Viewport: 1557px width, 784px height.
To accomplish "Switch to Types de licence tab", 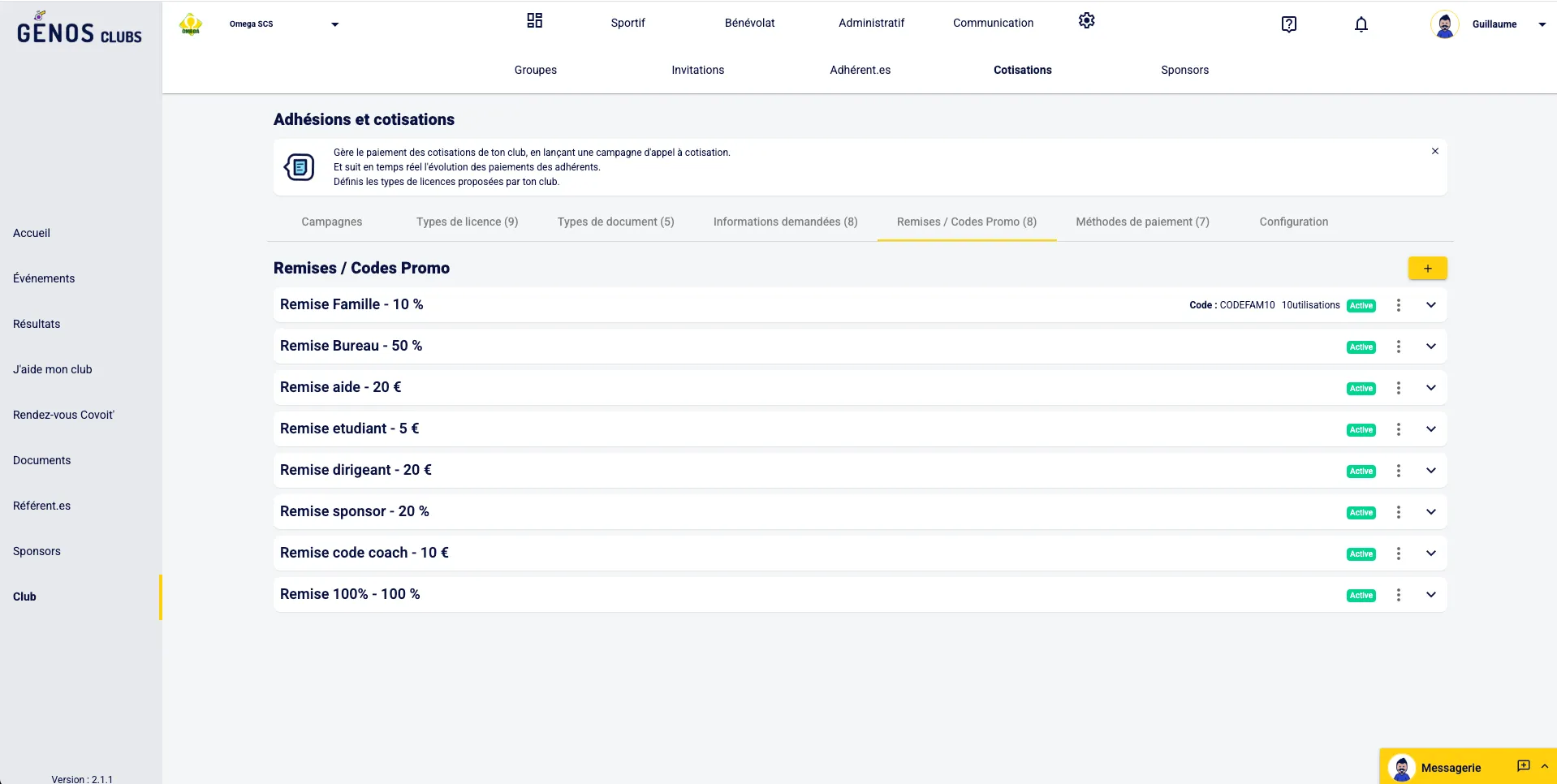I will click(467, 222).
